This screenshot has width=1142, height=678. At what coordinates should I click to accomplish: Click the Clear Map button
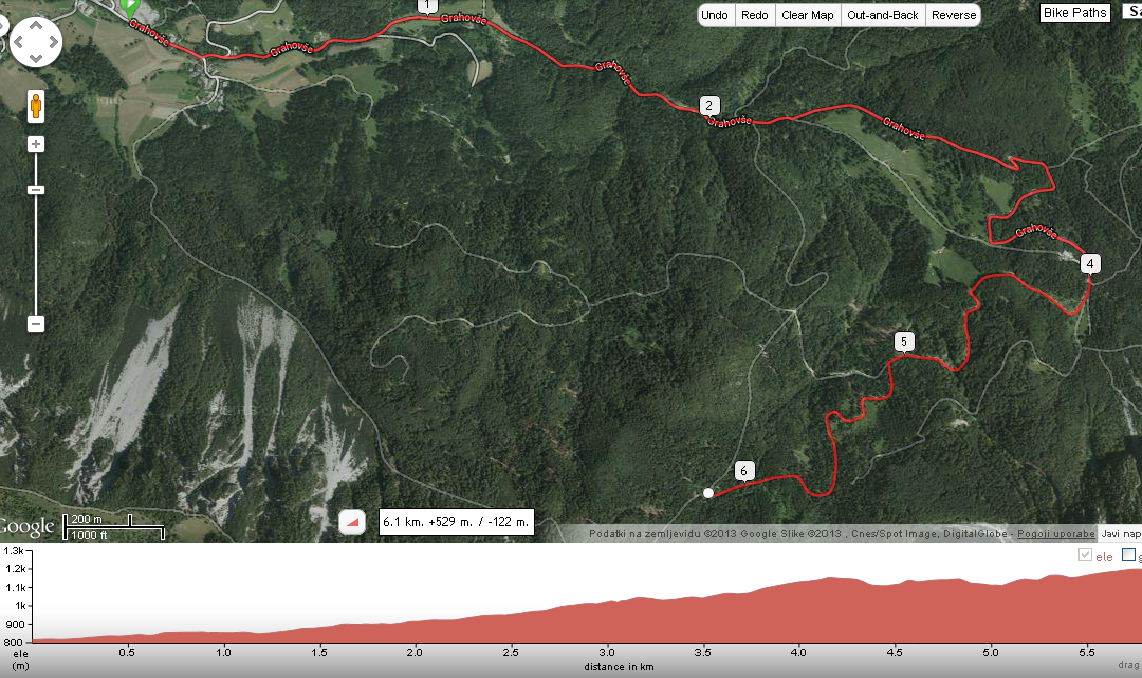807,15
